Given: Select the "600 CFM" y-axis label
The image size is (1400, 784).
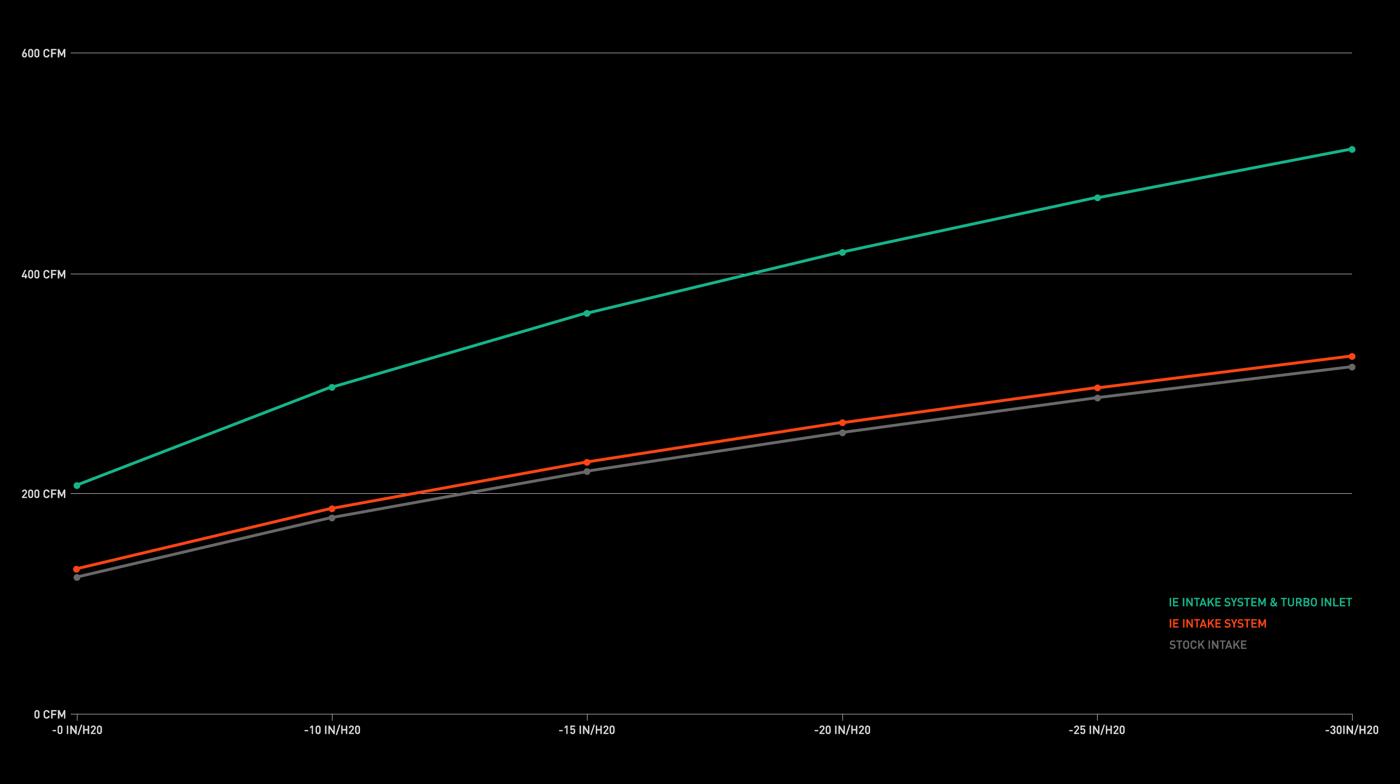Looking at the screenshot, I should 44,53.
